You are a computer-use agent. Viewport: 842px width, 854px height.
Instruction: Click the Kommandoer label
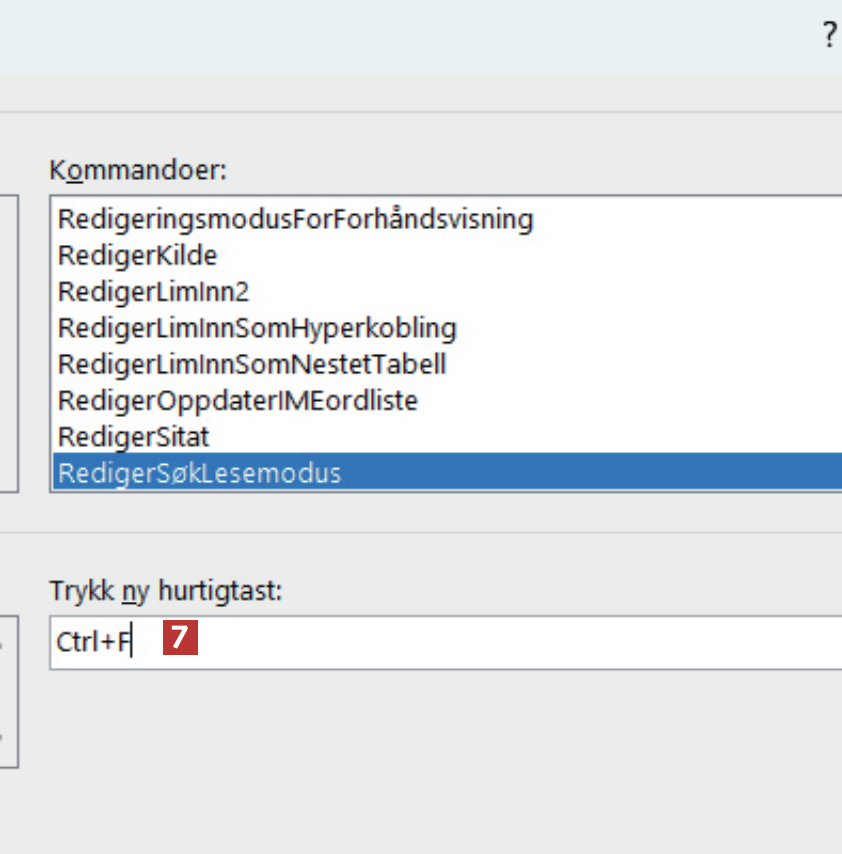(x=138, y=170)
